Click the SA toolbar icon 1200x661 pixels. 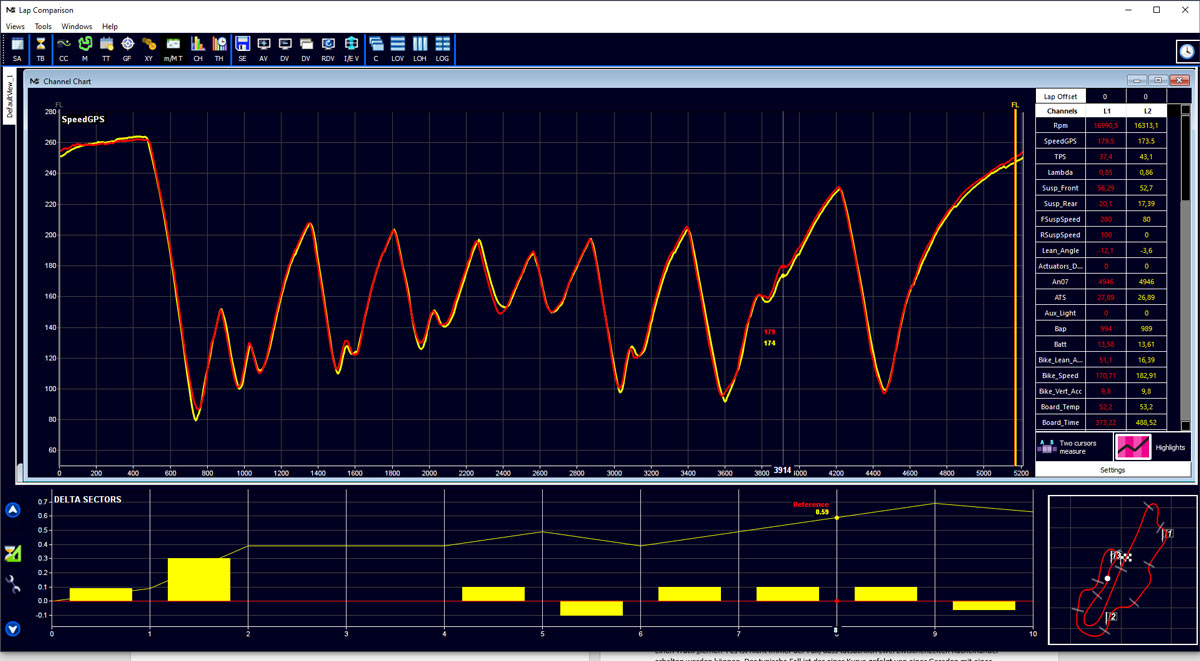[17, 48]
